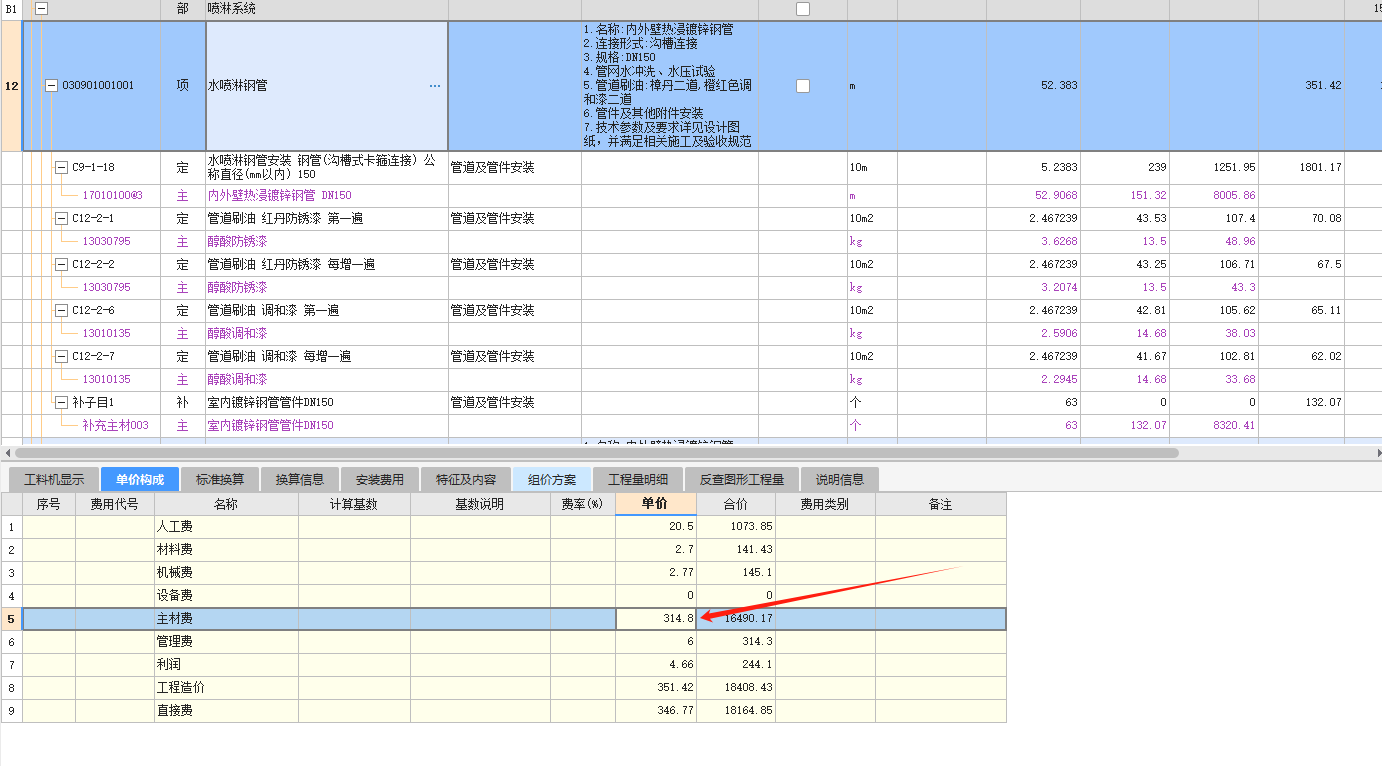Click the 单价 column header
1382x766 pixels.
click(x=656, y=504)
